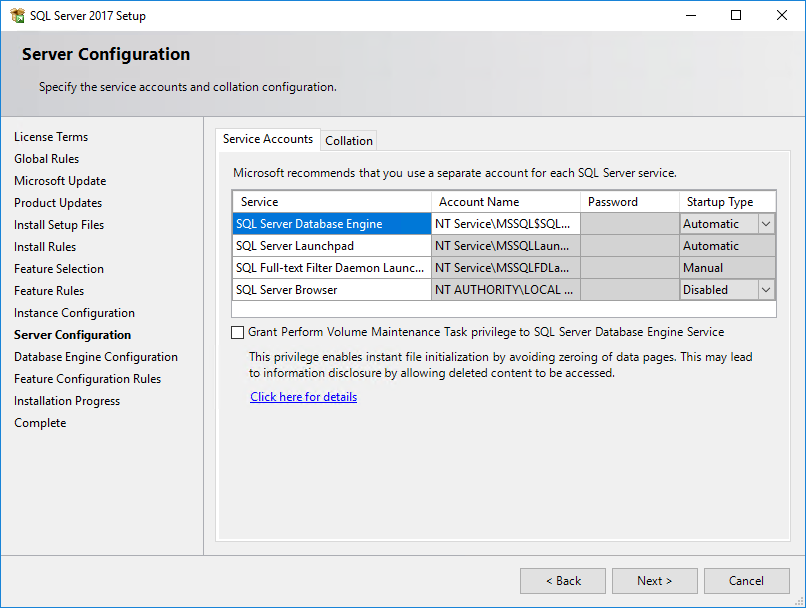Click the Account Name column header
Image resolution: width=806 pixels, height=608 pixels.
[x=506, y=202]
